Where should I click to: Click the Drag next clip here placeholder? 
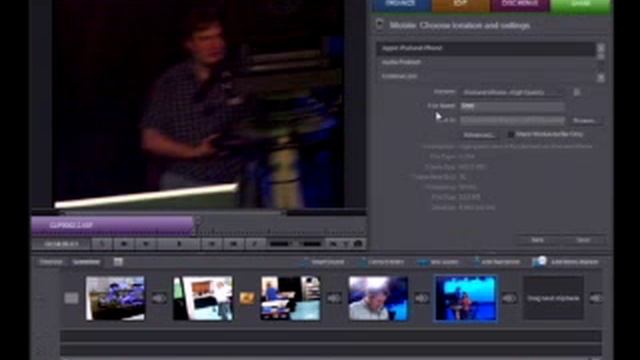(553, 298)
